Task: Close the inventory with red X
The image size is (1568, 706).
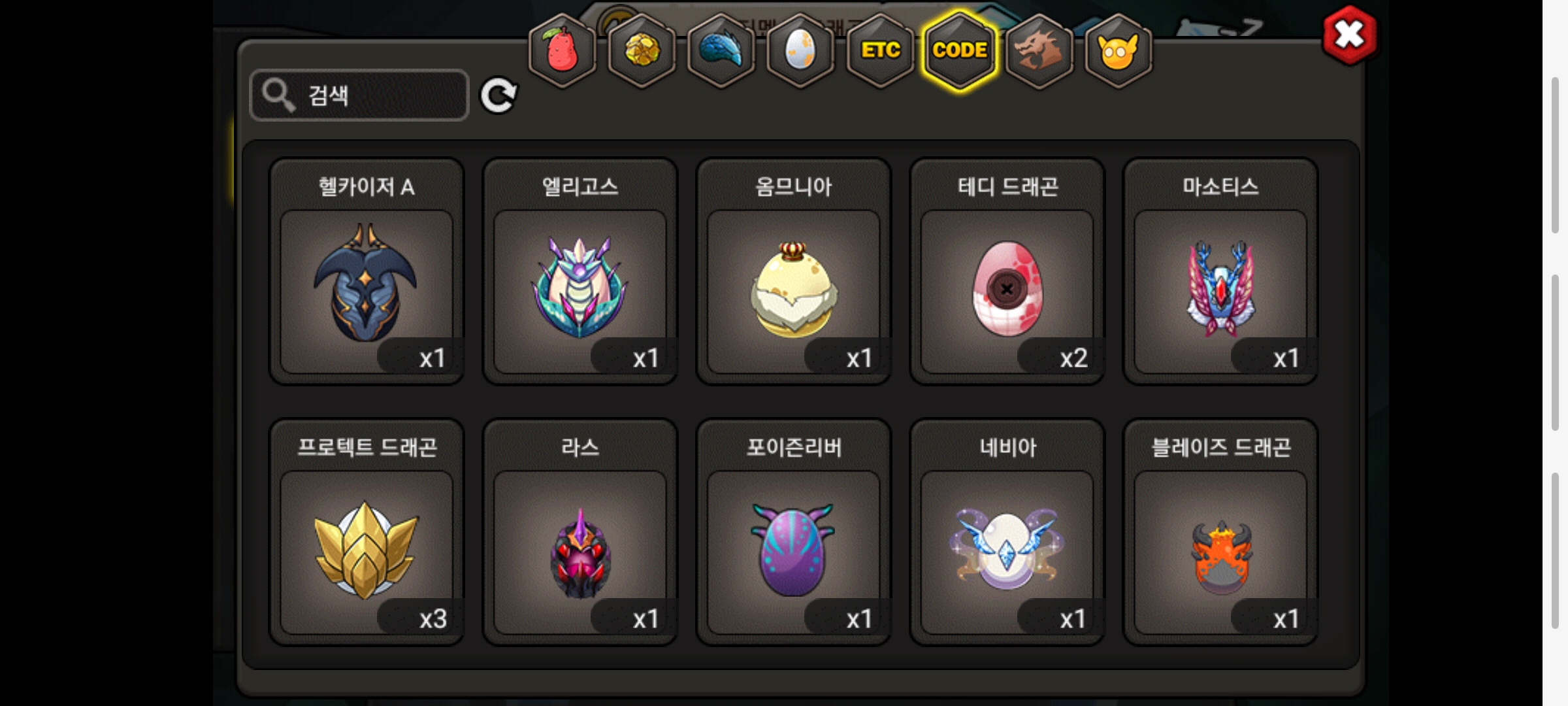Action: click(x=1350, y=35)
